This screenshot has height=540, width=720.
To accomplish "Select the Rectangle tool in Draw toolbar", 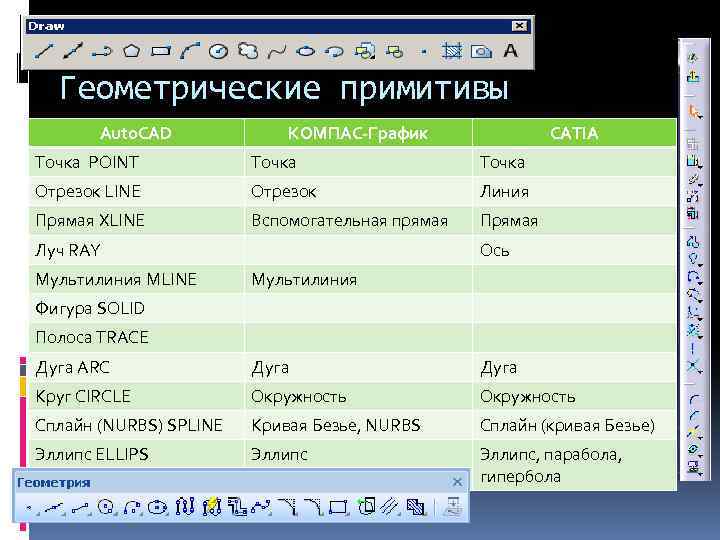I will pos(161,51).
